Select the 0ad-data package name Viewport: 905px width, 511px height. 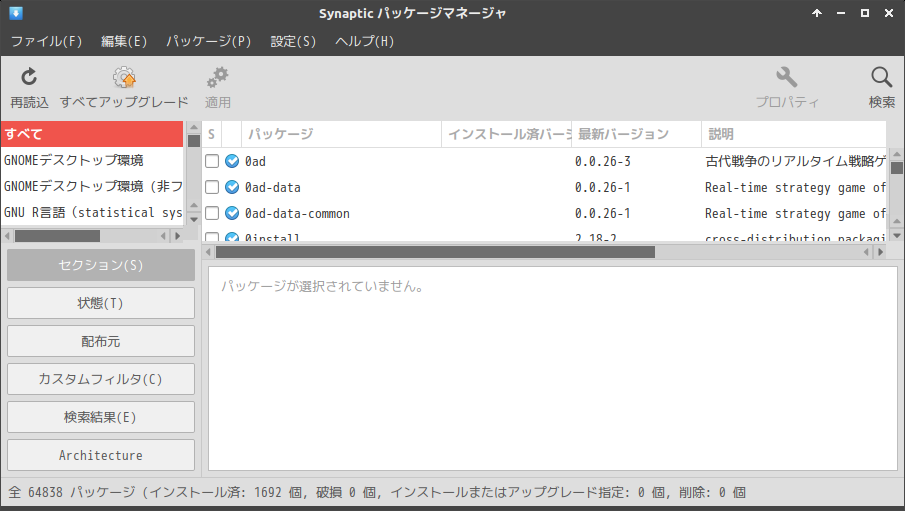tap(272, 187)
